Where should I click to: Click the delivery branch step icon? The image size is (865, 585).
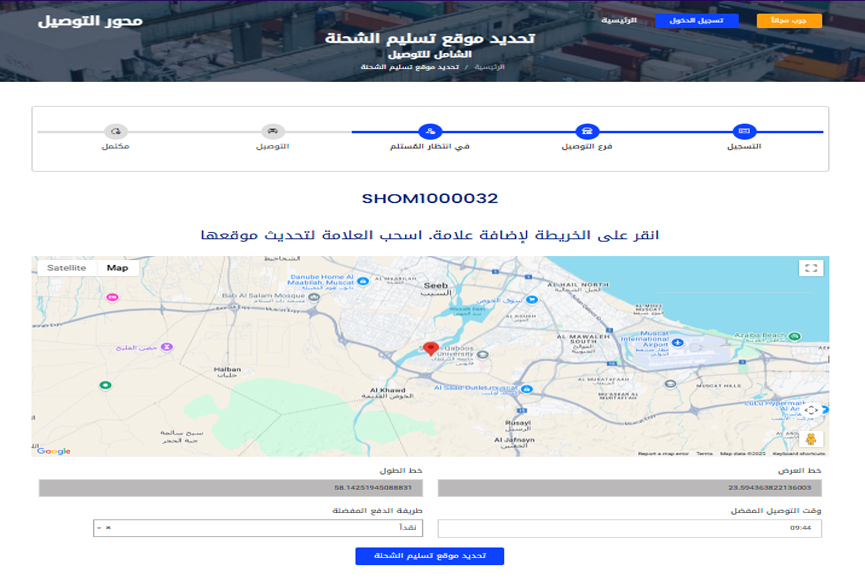[x=587, y=131]
